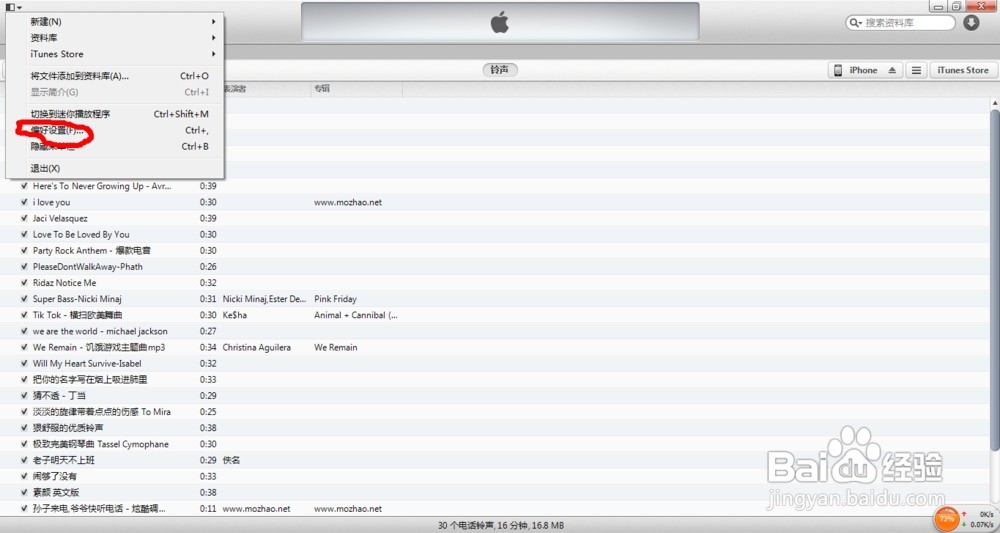The height and width of the screenshot is (533, 1000).
Task: Toggle PleaseDontWalkAway-Phath checkbox
Action: tap(24, 266)
